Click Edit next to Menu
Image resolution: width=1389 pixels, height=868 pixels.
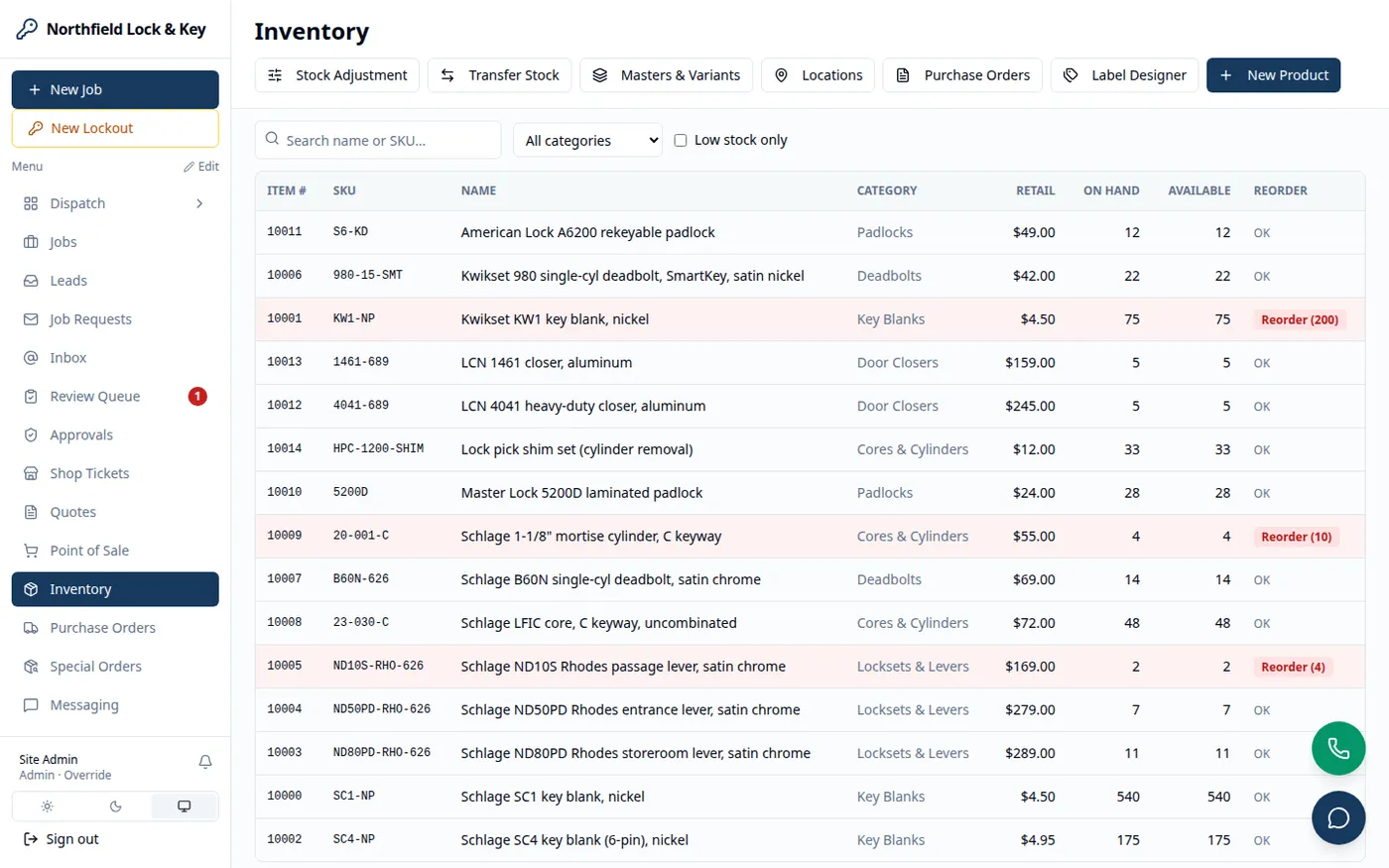click(201, 167)
